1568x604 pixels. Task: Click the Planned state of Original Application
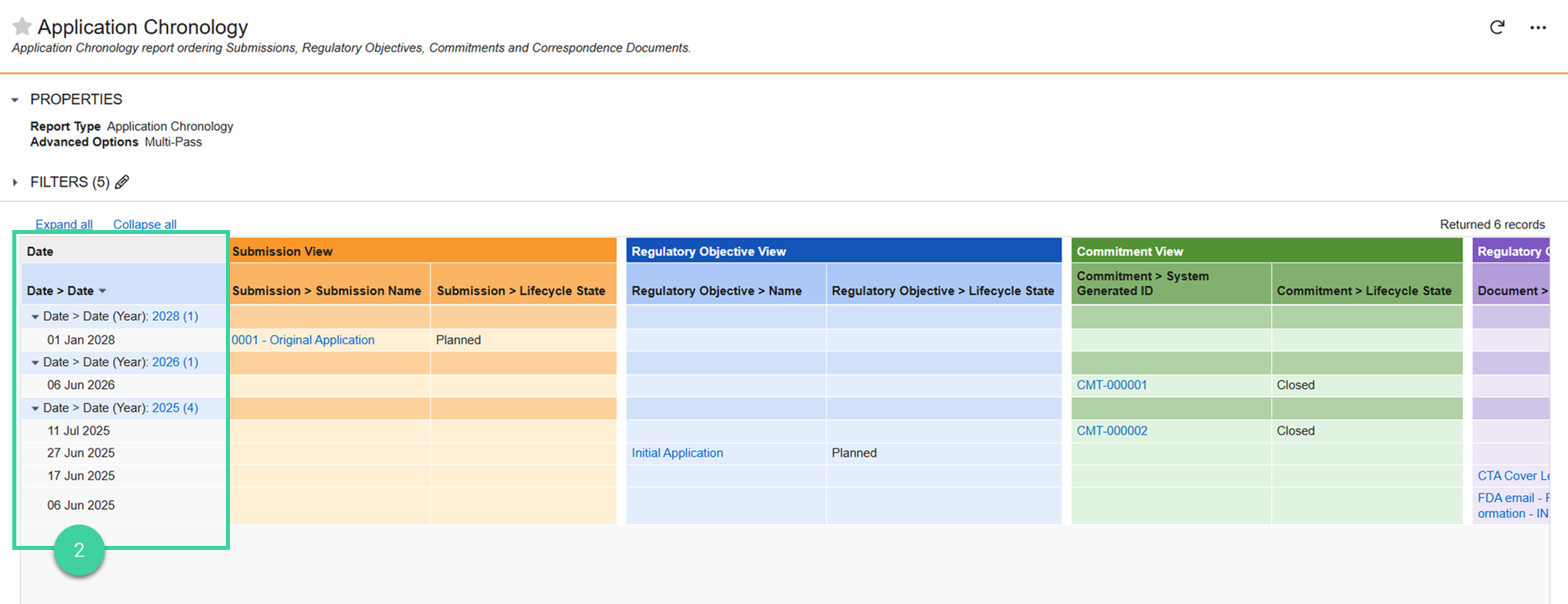coord(458,340)
